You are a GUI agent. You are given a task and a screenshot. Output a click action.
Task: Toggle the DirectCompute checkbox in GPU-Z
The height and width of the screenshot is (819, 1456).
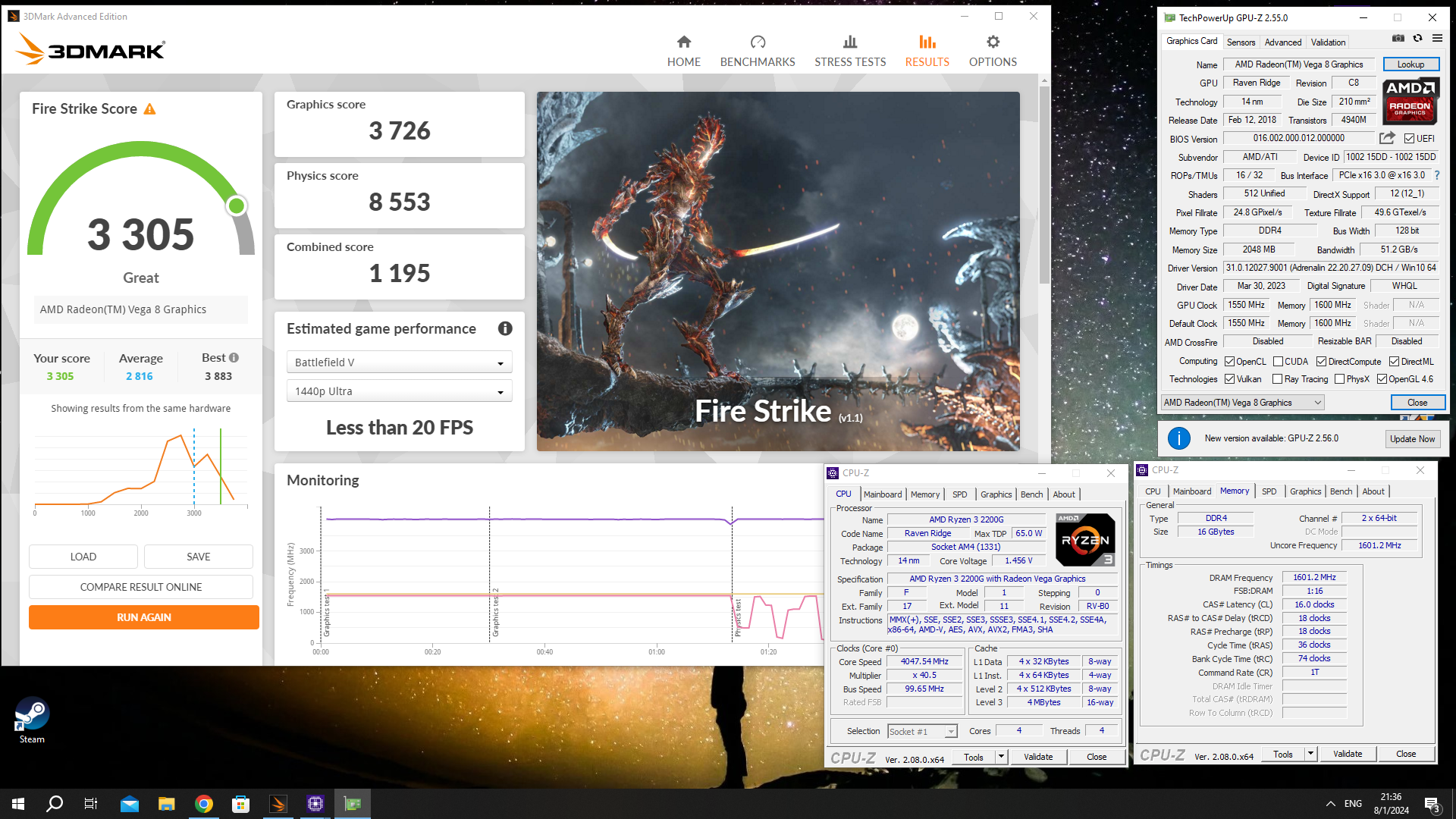pos(1321,362)
